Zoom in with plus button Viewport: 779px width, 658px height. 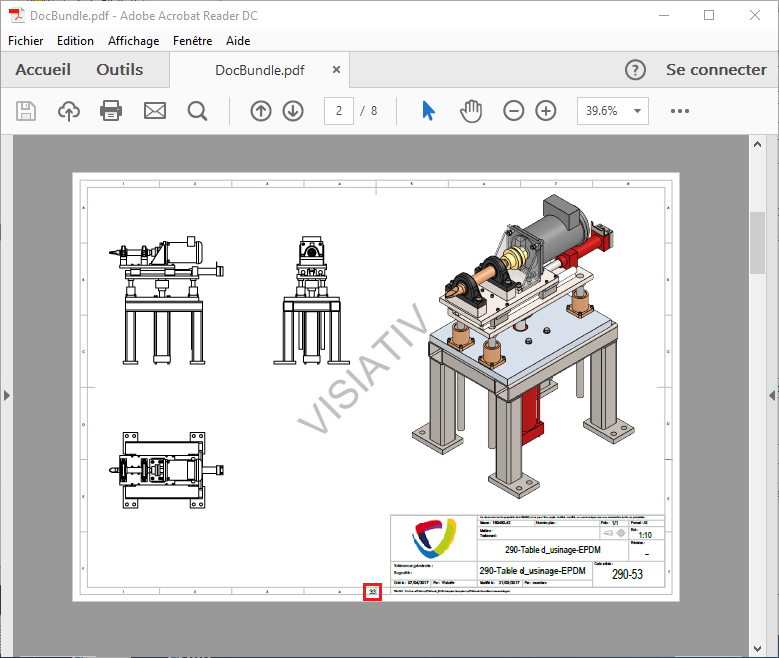546,111
